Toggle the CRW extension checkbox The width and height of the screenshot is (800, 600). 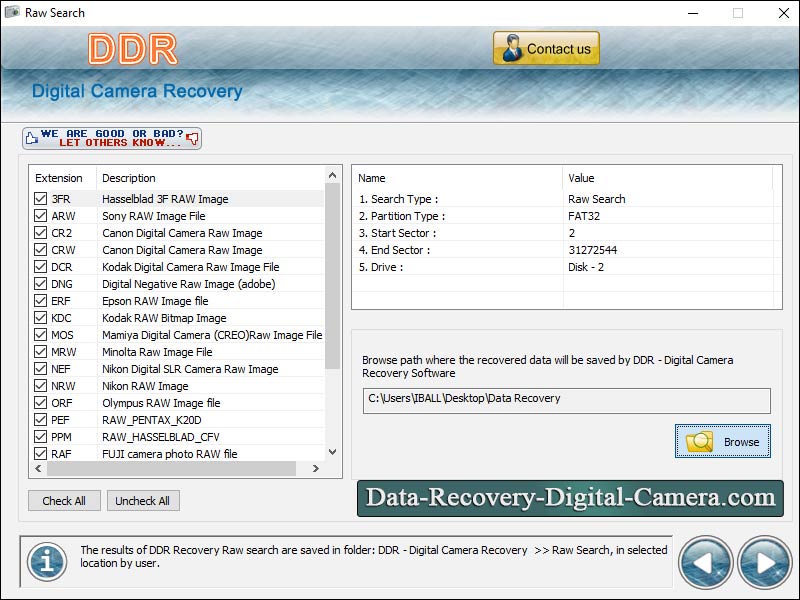tap(40, 249)
